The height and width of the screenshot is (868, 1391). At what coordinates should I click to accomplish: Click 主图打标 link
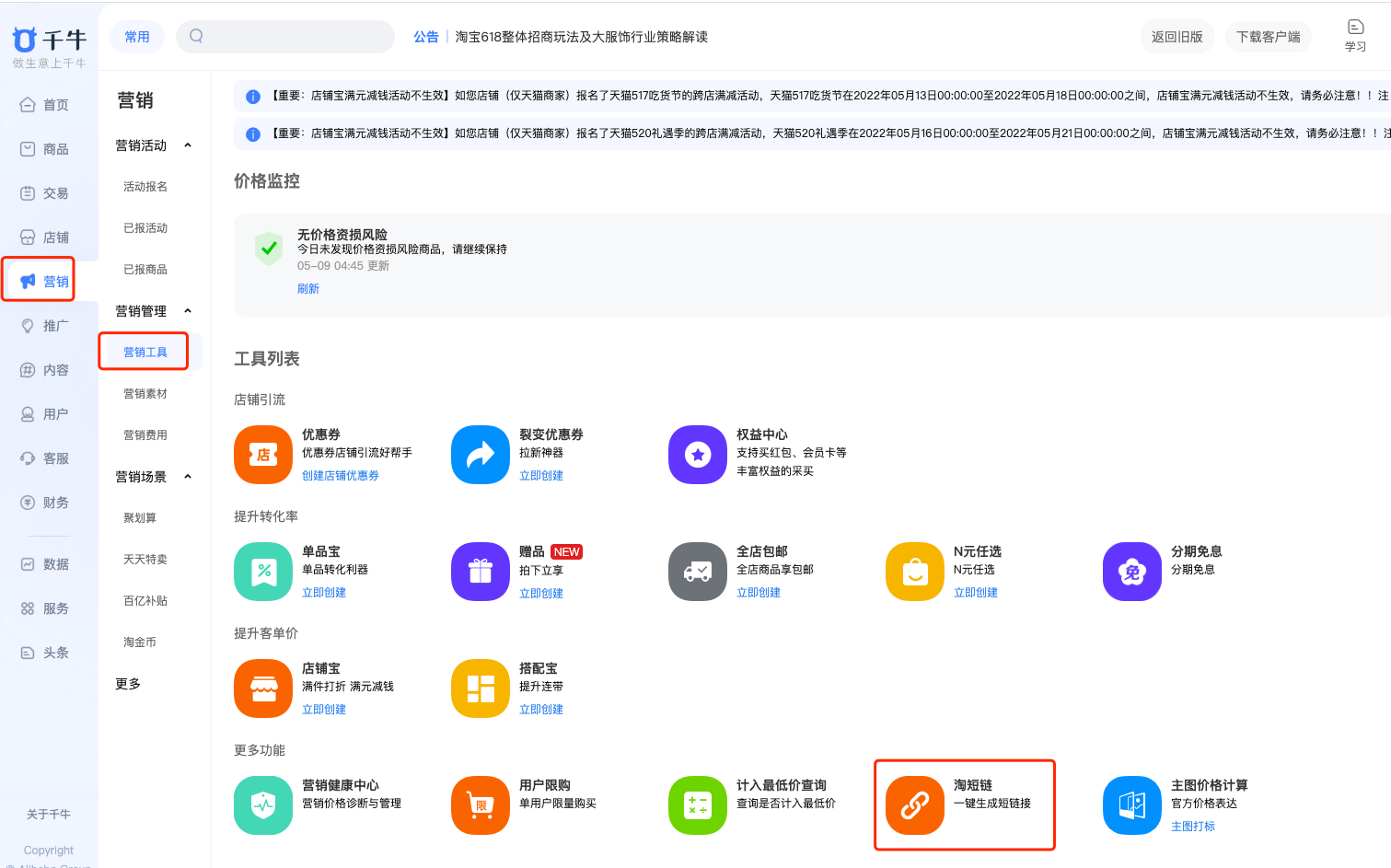pyautogui.click(x=1193, y=827)
